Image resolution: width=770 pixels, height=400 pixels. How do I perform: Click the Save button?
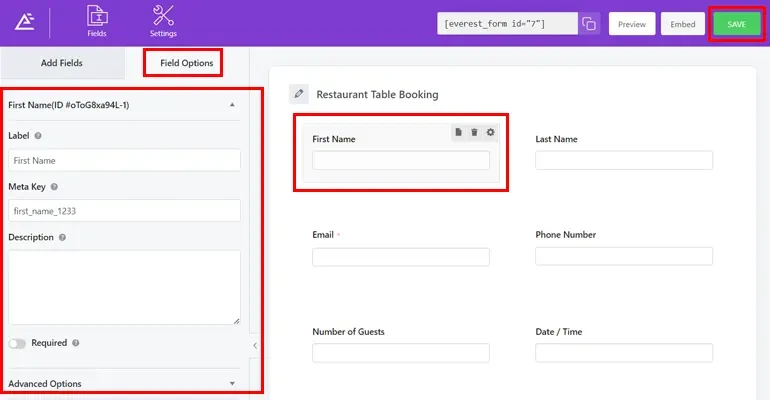click(x=736, y=24)
